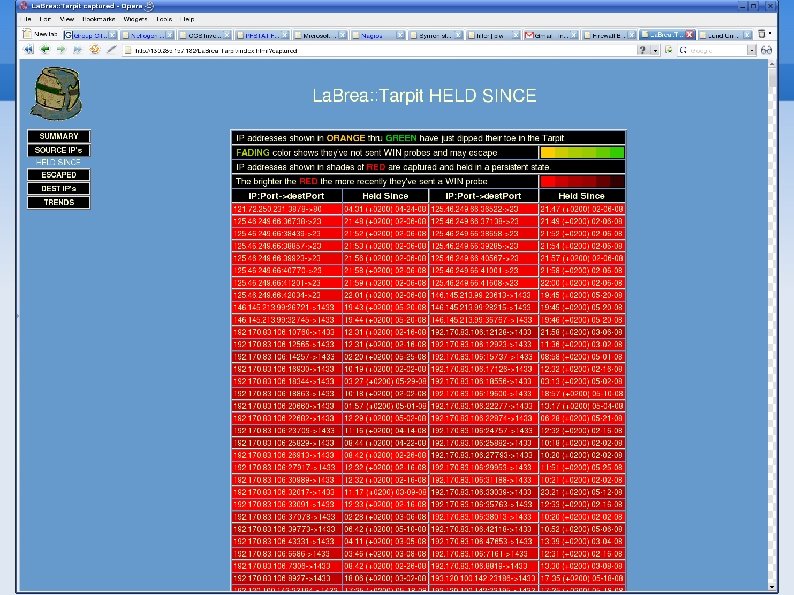The width and height of the screenshot is (794, 595).
Task: Close the Nagios tab
Action: coord(400,35)
